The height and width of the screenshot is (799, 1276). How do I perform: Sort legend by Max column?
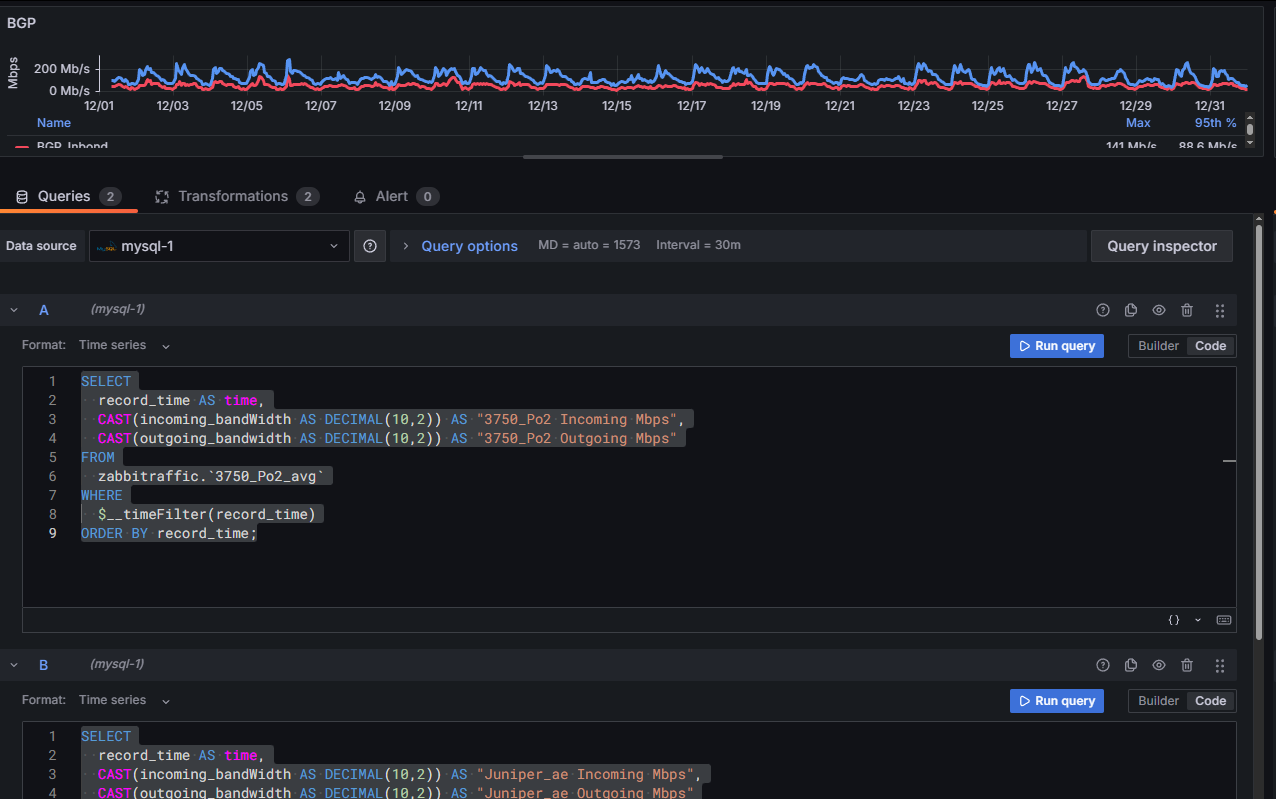(1138, 123)
